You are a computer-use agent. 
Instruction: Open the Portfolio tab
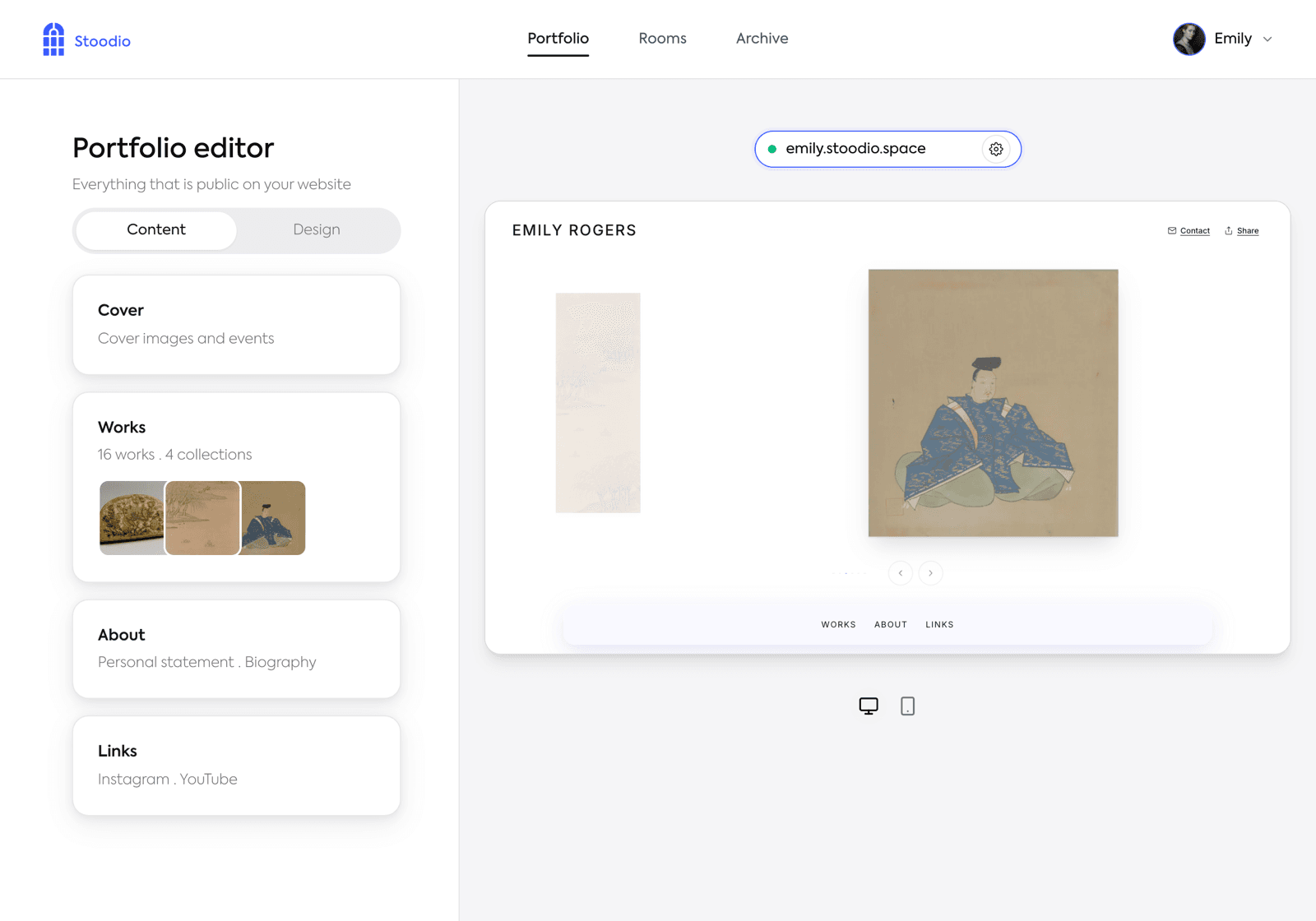point(558,39)
